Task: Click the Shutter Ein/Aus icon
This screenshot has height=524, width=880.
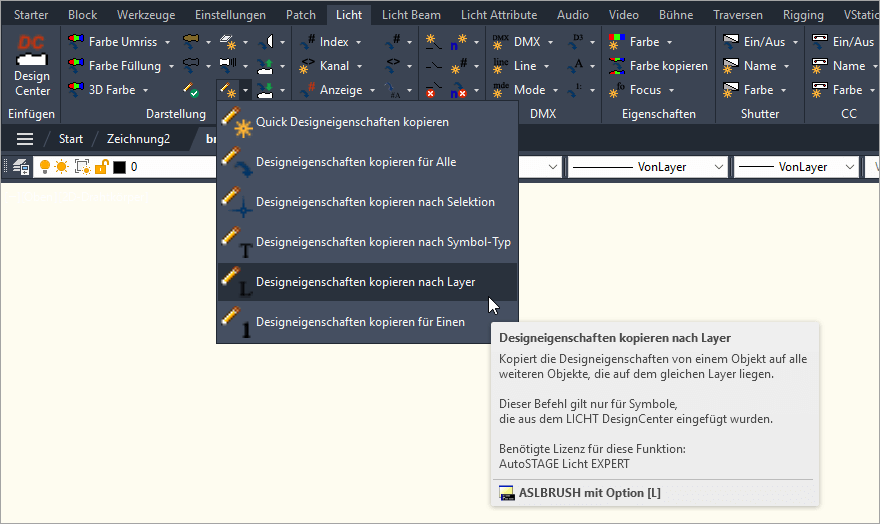Action: click(x=731, y=42)
